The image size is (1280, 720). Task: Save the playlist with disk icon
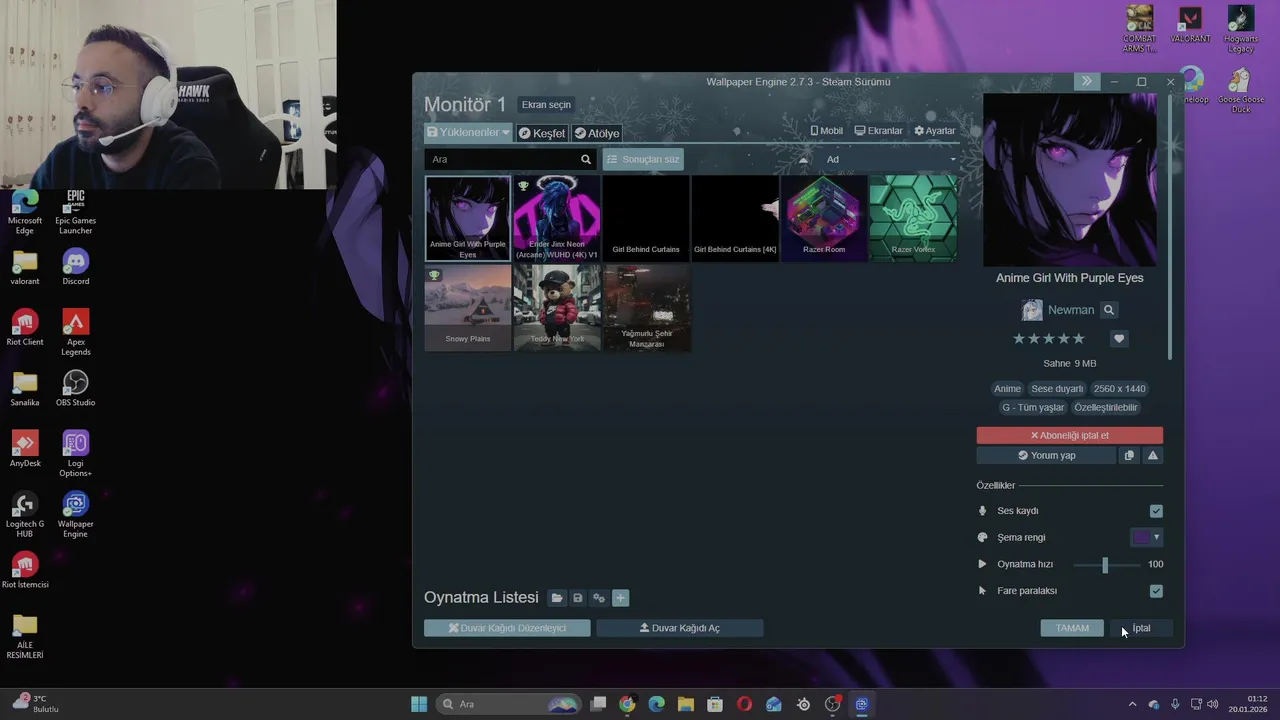(x=578, y=598)
